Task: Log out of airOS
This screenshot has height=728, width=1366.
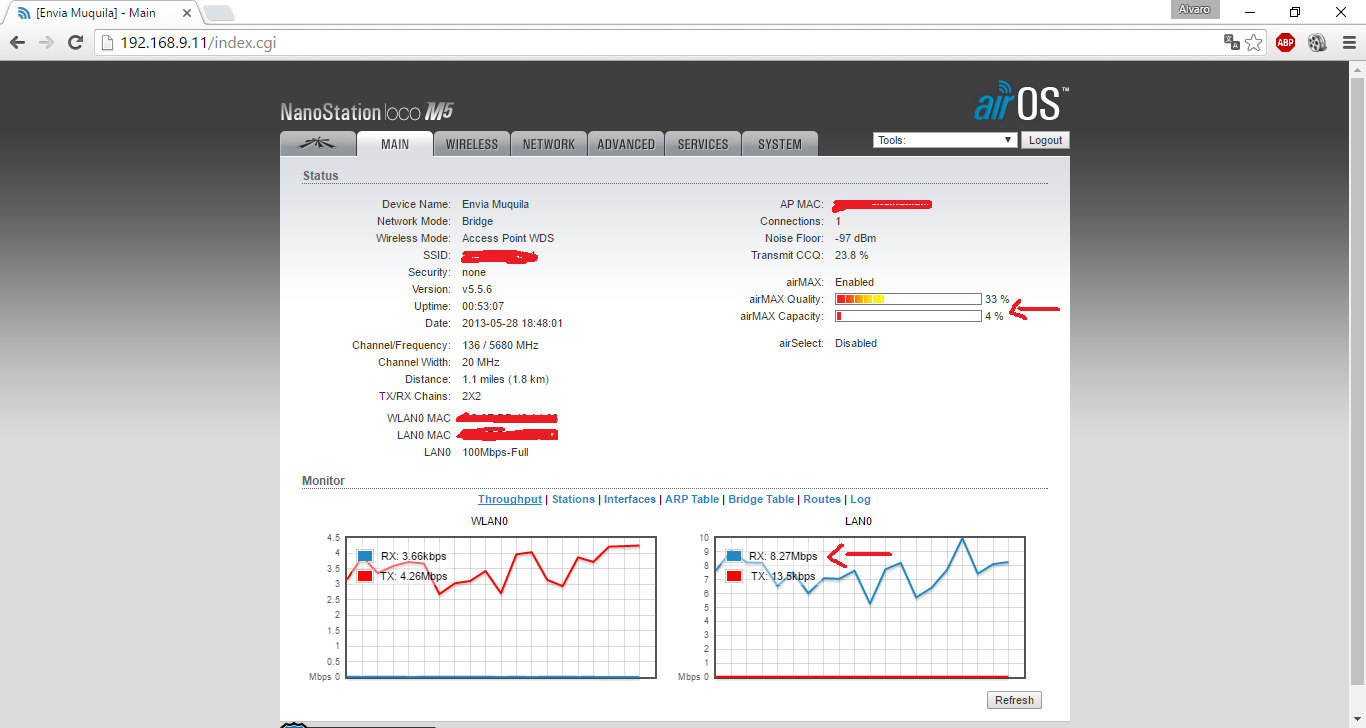Action: point(1045,140)
